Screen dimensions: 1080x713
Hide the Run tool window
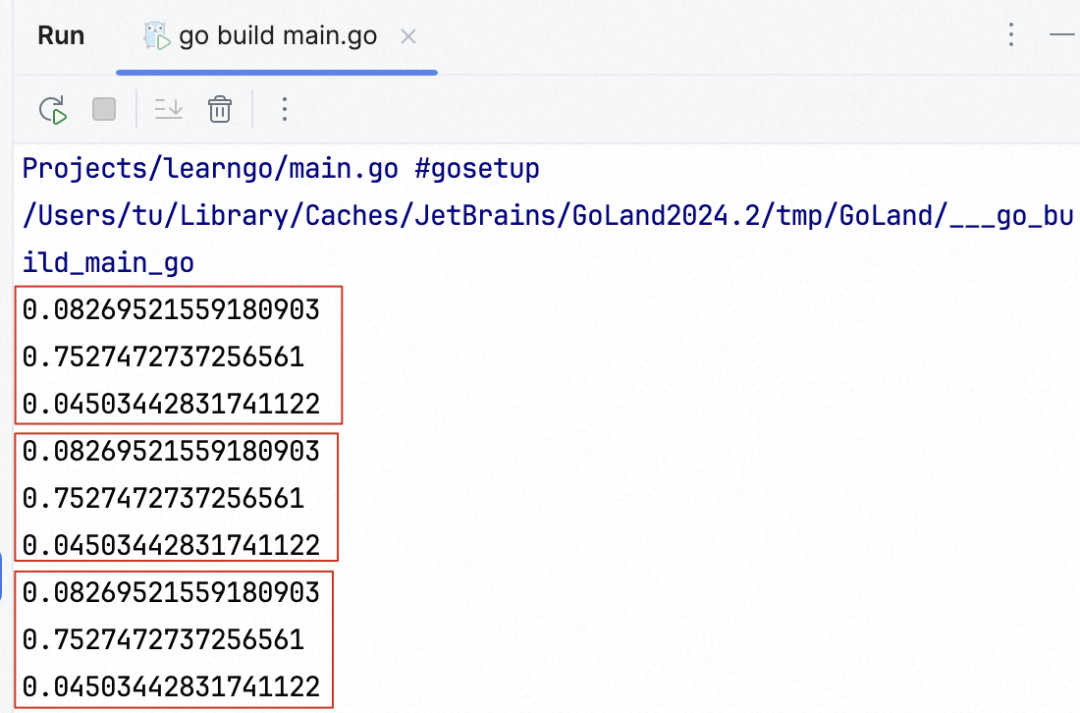1063,34
